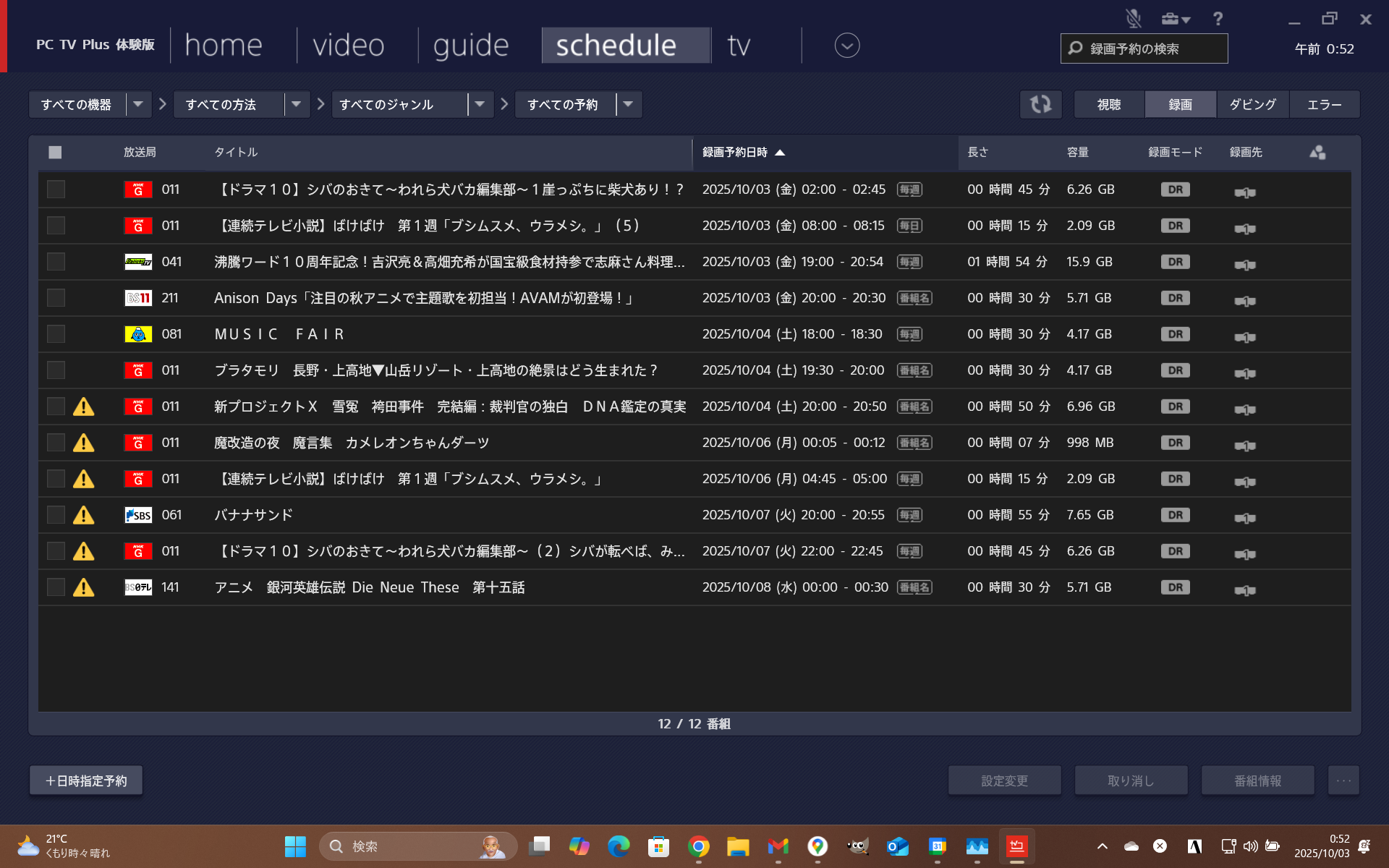The image size is (1389, 868).
Task: Click the ＋日時指定予約 button
Action: (x=86, y=780)
